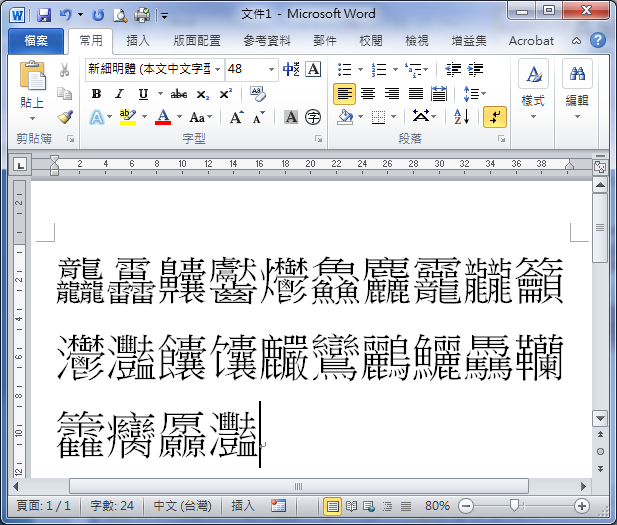Toggle Bold formatting
Image resolution: width=617 pixels, height=525 pixels.
(x=96, y=94)
